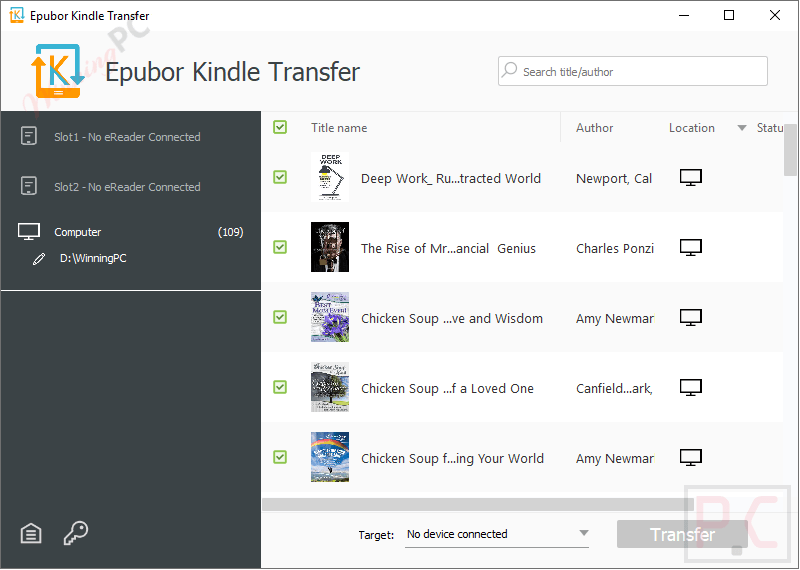Click the Deep Work book cover thumbnail
Viewport: 800px width, 570px height.
330,177
